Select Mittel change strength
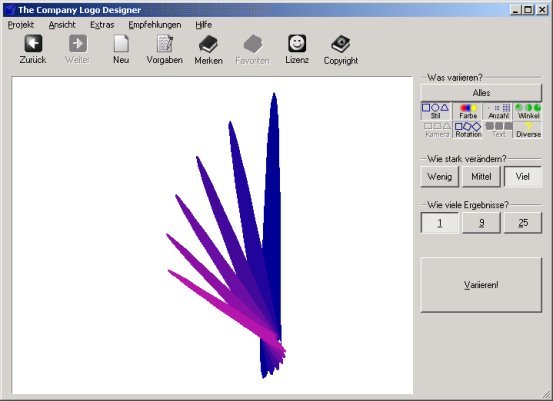The image size is (553, 401). [481, 176]
